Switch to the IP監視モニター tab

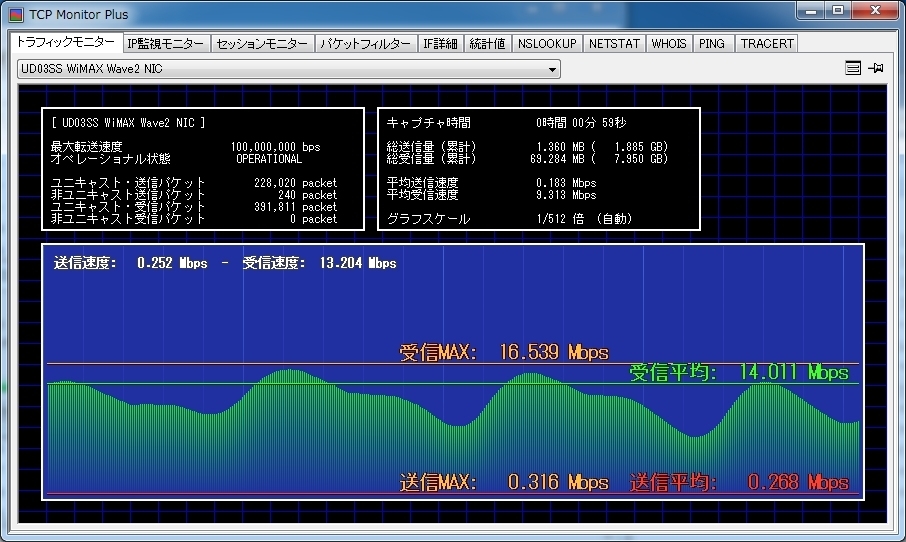166,44
